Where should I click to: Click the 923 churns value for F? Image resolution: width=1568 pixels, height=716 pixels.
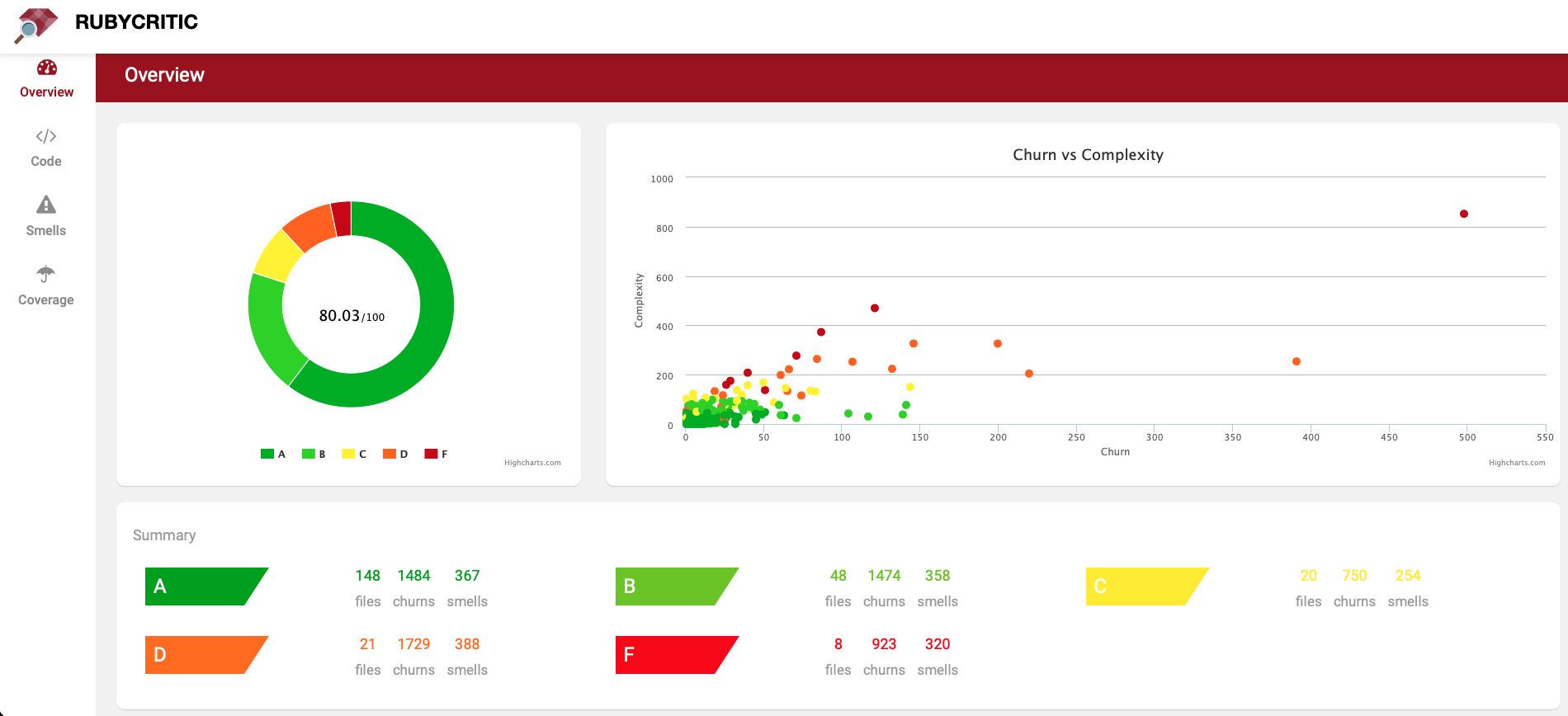885,644
